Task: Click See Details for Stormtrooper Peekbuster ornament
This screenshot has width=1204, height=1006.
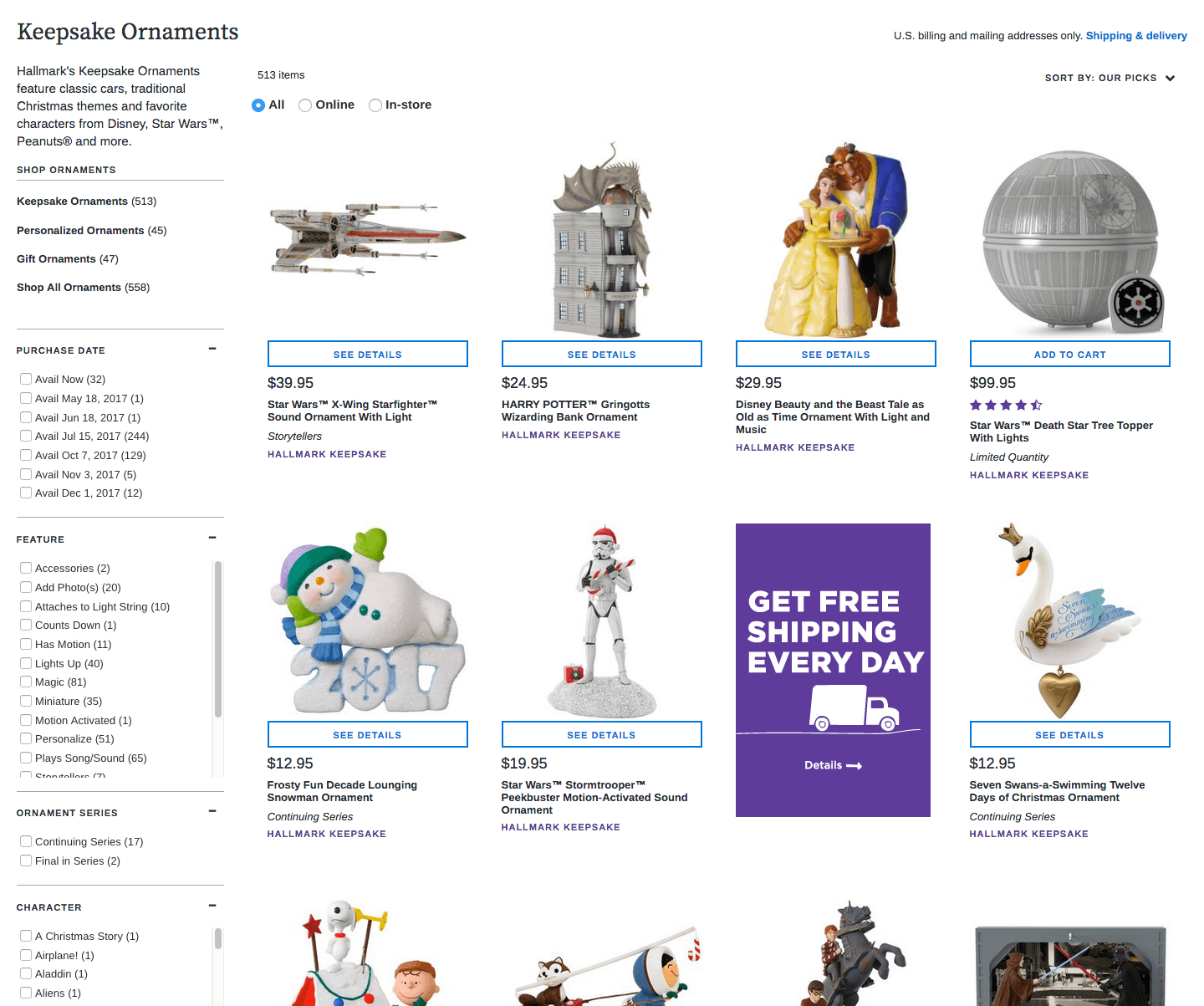Action: click(x=602, y=734)
